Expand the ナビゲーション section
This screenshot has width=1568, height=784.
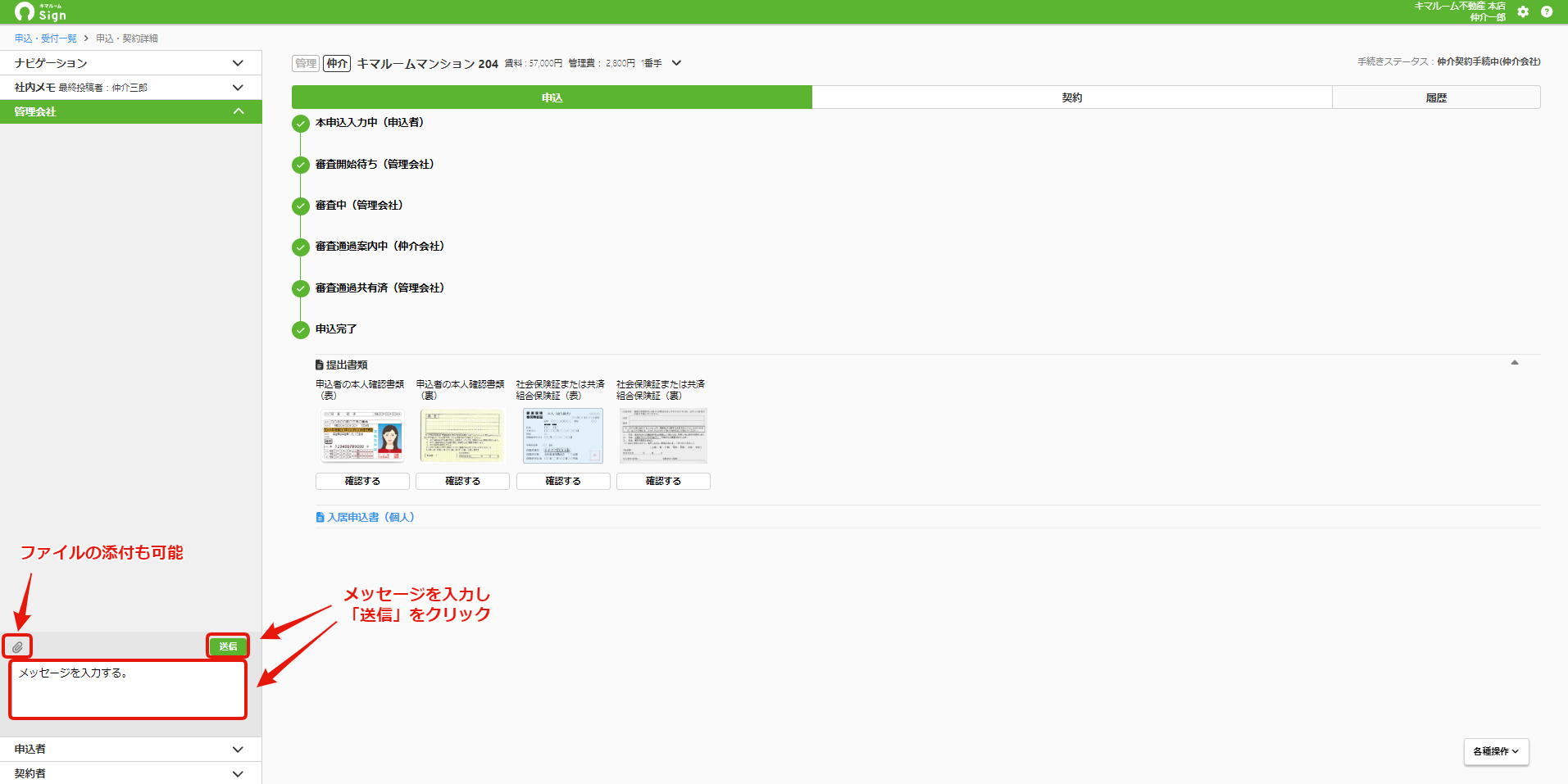coord(131,63)
